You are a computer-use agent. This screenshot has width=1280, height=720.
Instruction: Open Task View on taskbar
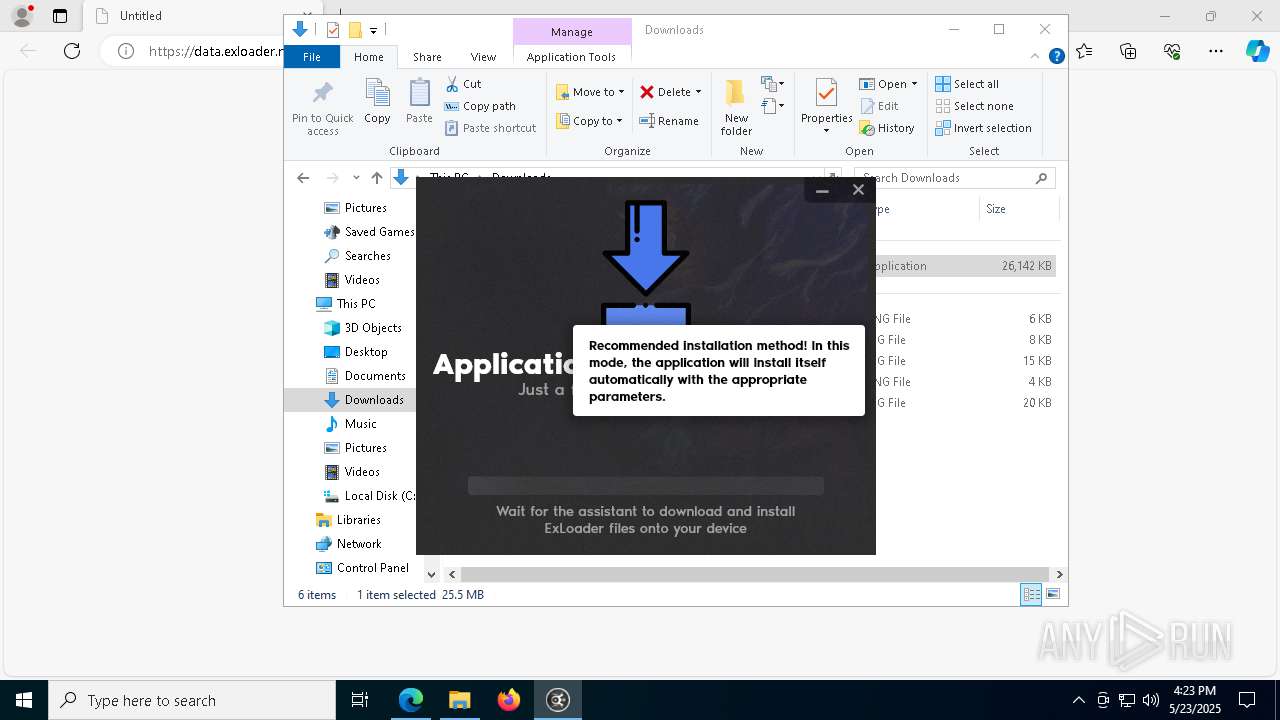(x=360, y=700)
